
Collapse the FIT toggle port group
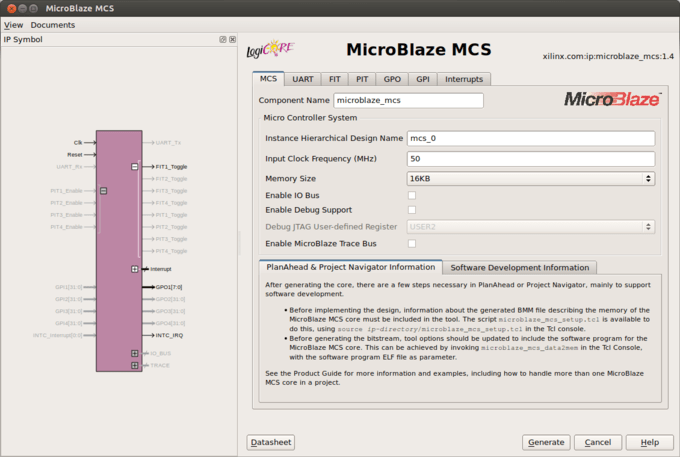[x=135, y=166]
